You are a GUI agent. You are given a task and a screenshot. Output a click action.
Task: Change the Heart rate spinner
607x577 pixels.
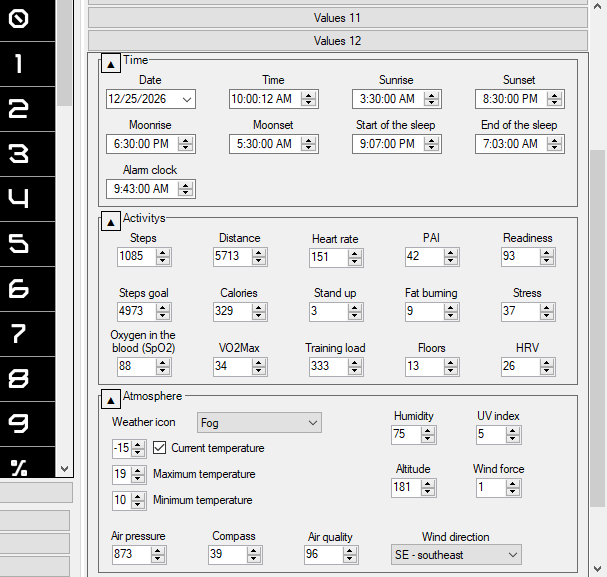click(x=355, y=257)
